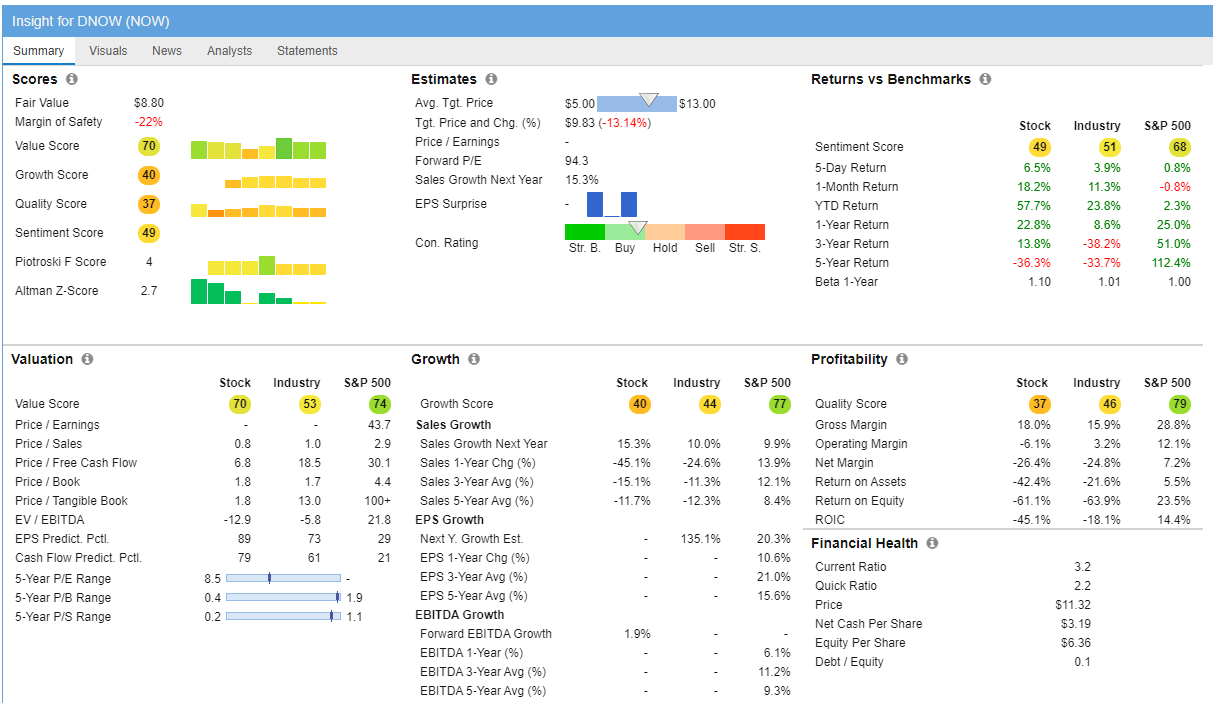
Task: Click the Industry Value Score 53 badge
Action: (309, 404)
